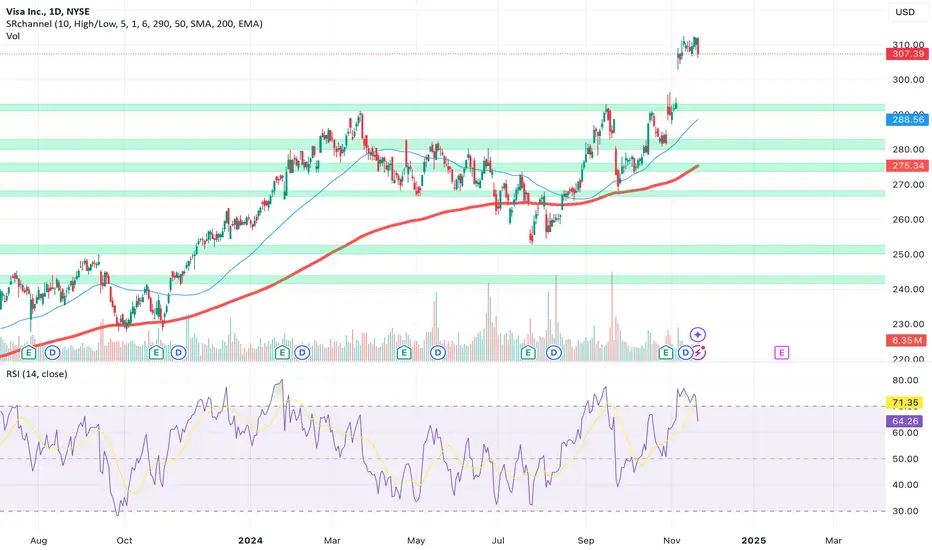
Task: Click the Jul label on time axis
Action: 498,540
